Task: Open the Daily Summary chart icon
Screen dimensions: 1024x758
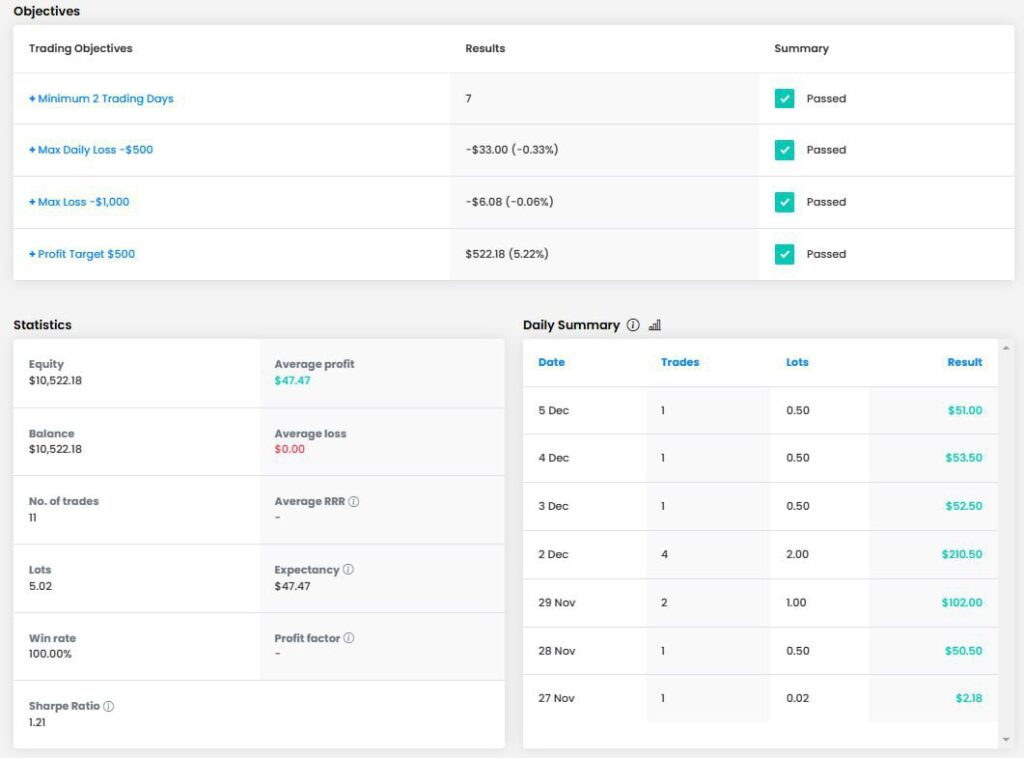Action: pos(655,324)
